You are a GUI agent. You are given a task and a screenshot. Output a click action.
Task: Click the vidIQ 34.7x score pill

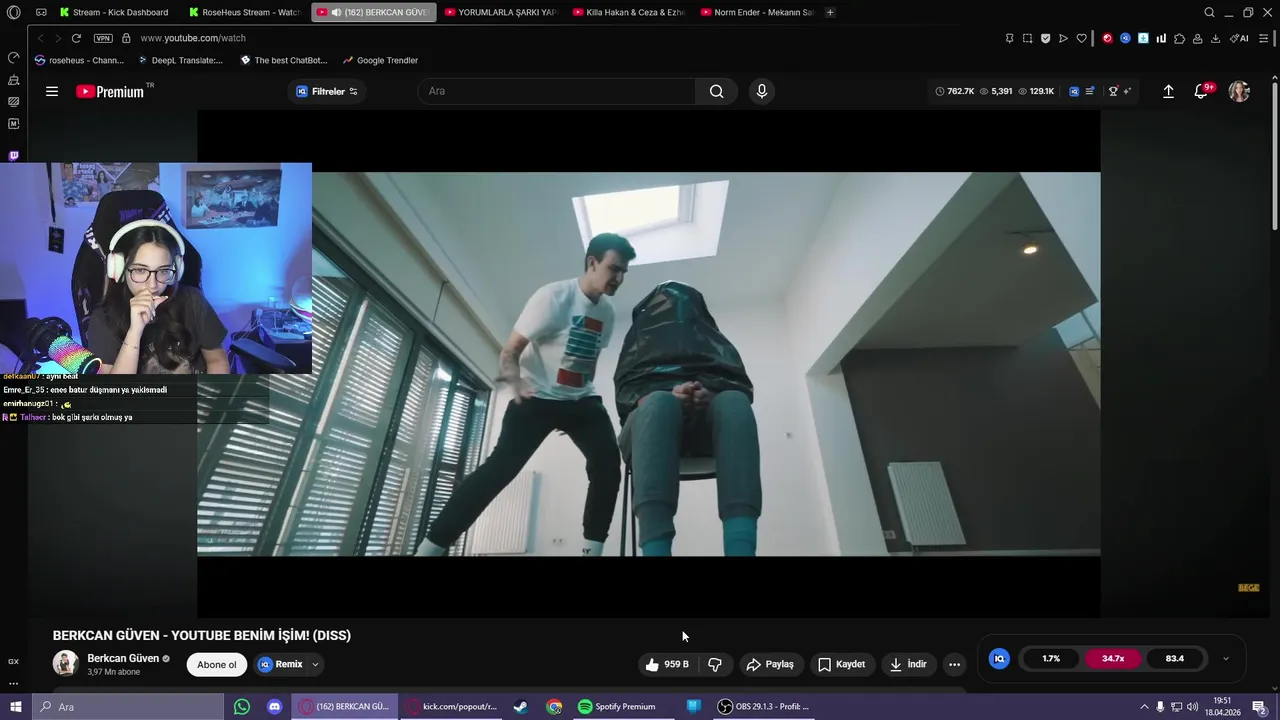1113,658
